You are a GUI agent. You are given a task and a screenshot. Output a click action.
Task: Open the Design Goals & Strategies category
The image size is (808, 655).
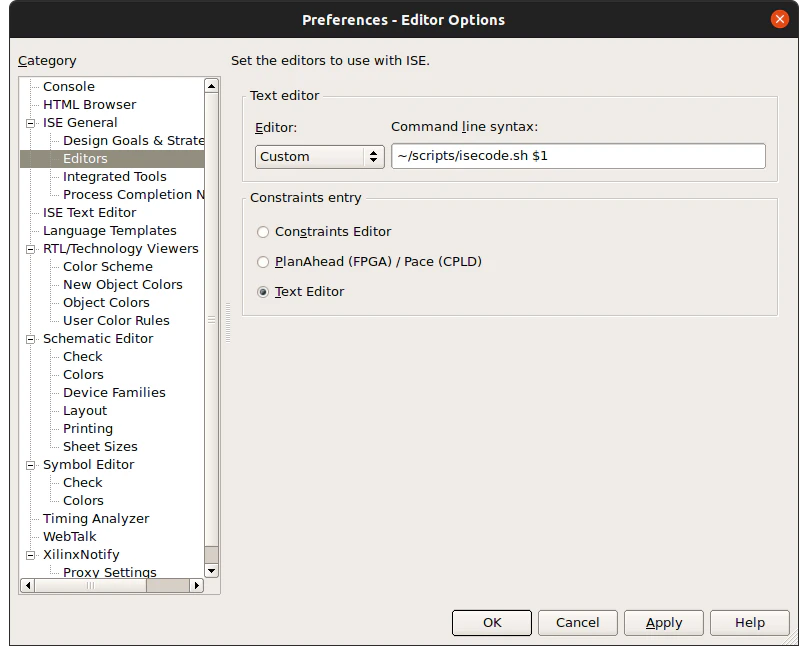133,141
